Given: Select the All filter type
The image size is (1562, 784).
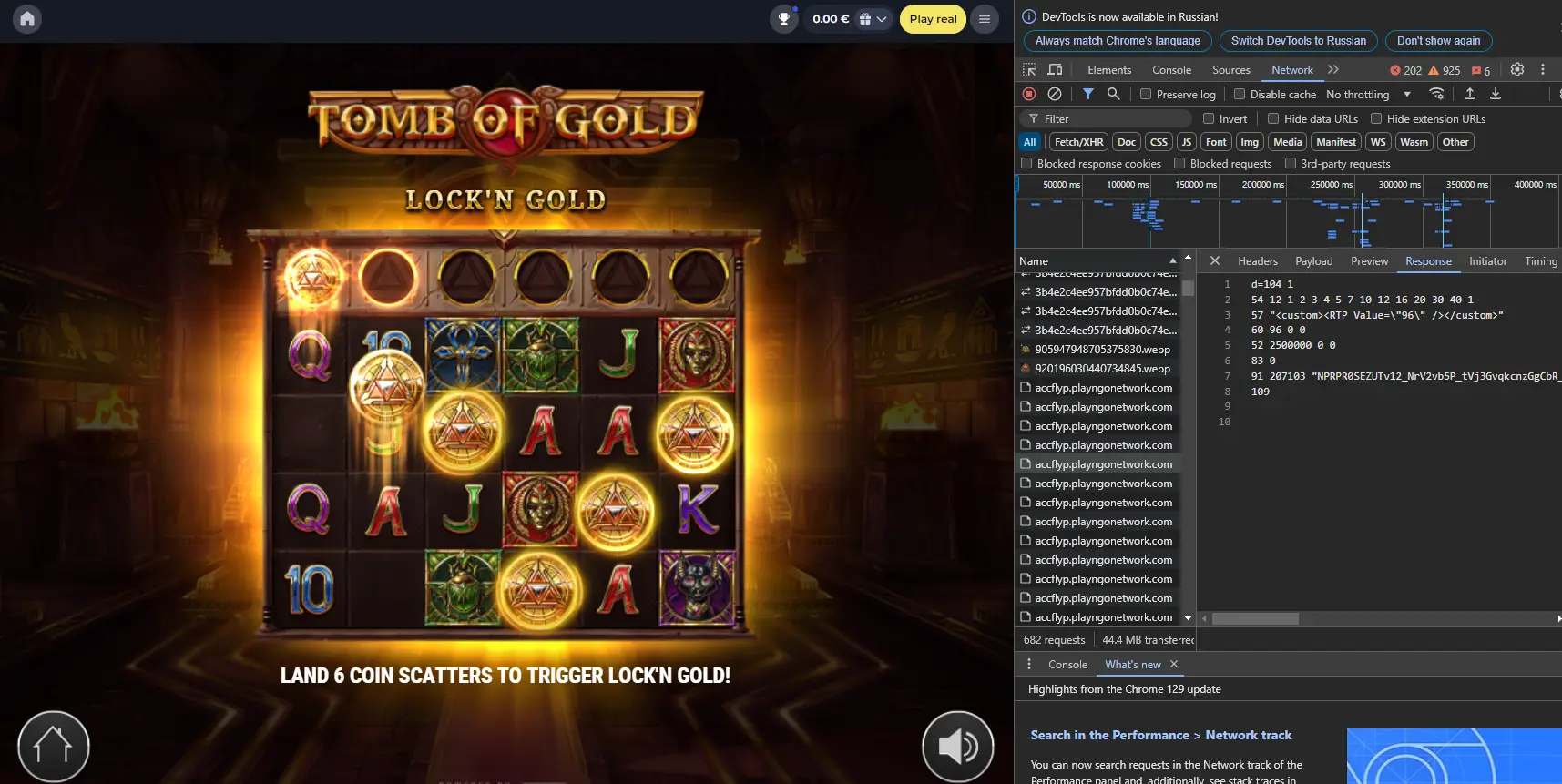Looking at the screenshot, I should (1029, 142).
